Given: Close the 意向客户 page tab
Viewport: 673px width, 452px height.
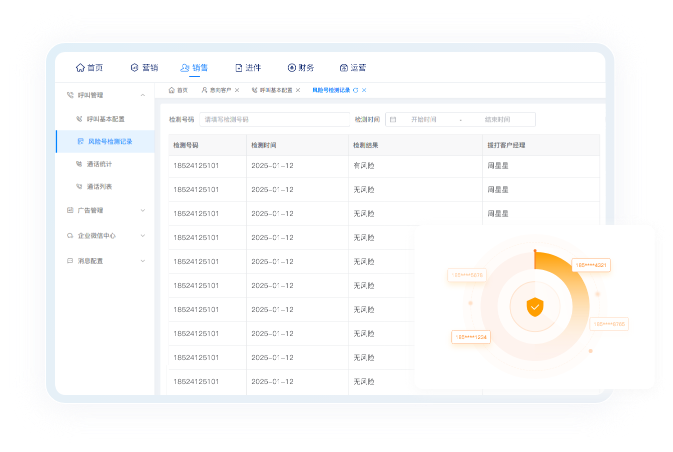Looking at the screenshot, I should coord(237,90).
